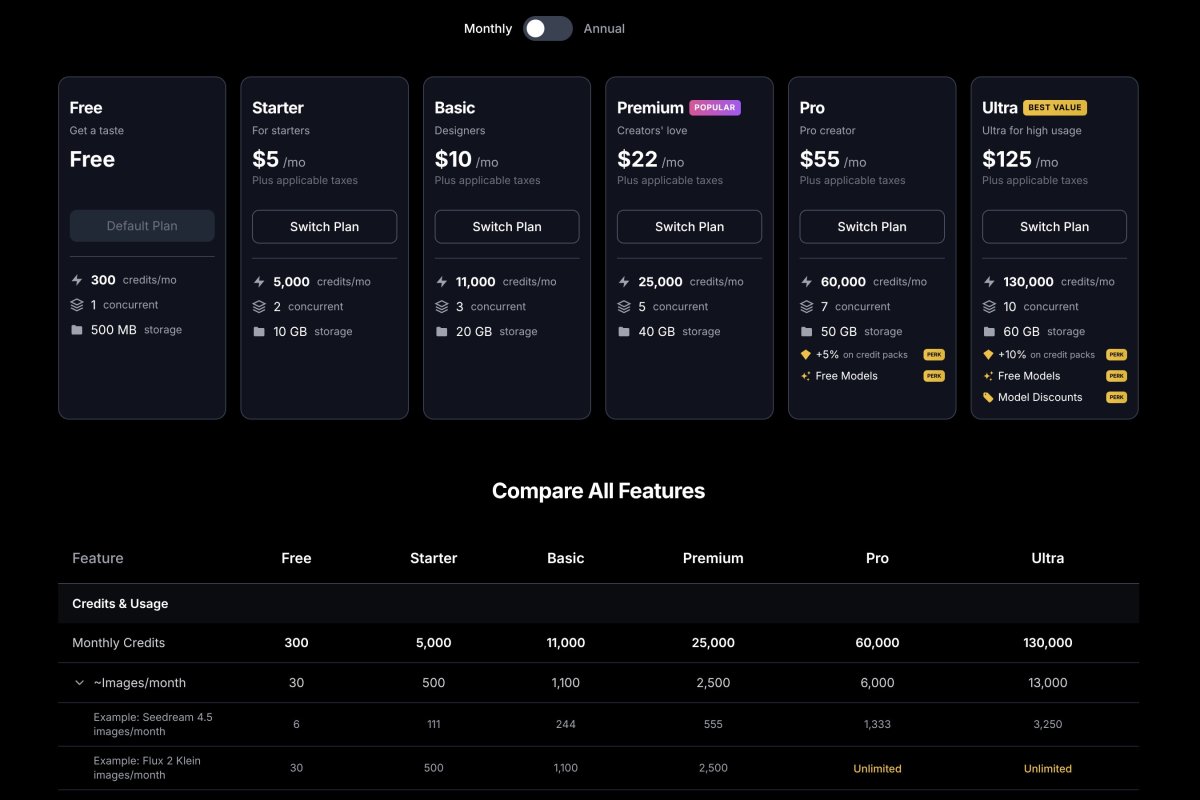Click the folder storage icon on Basic card
The width and height of the screenshot is (1200, 800).
pos(442,332)
